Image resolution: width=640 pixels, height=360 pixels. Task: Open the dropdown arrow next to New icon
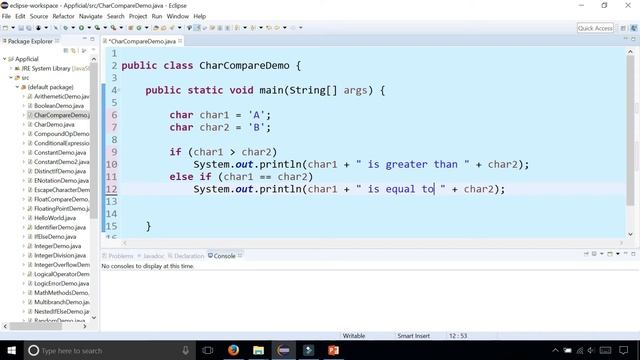tap(13, 28)
